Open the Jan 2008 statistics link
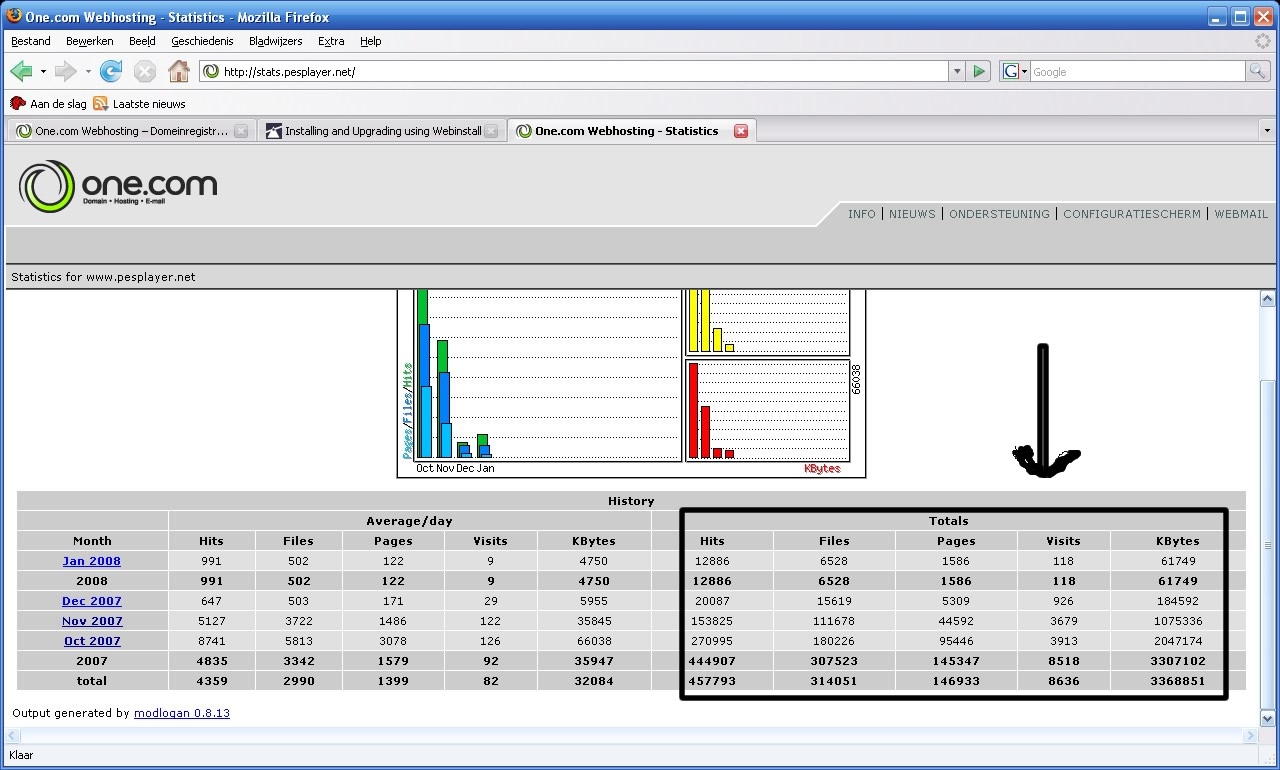 [92, 561]
